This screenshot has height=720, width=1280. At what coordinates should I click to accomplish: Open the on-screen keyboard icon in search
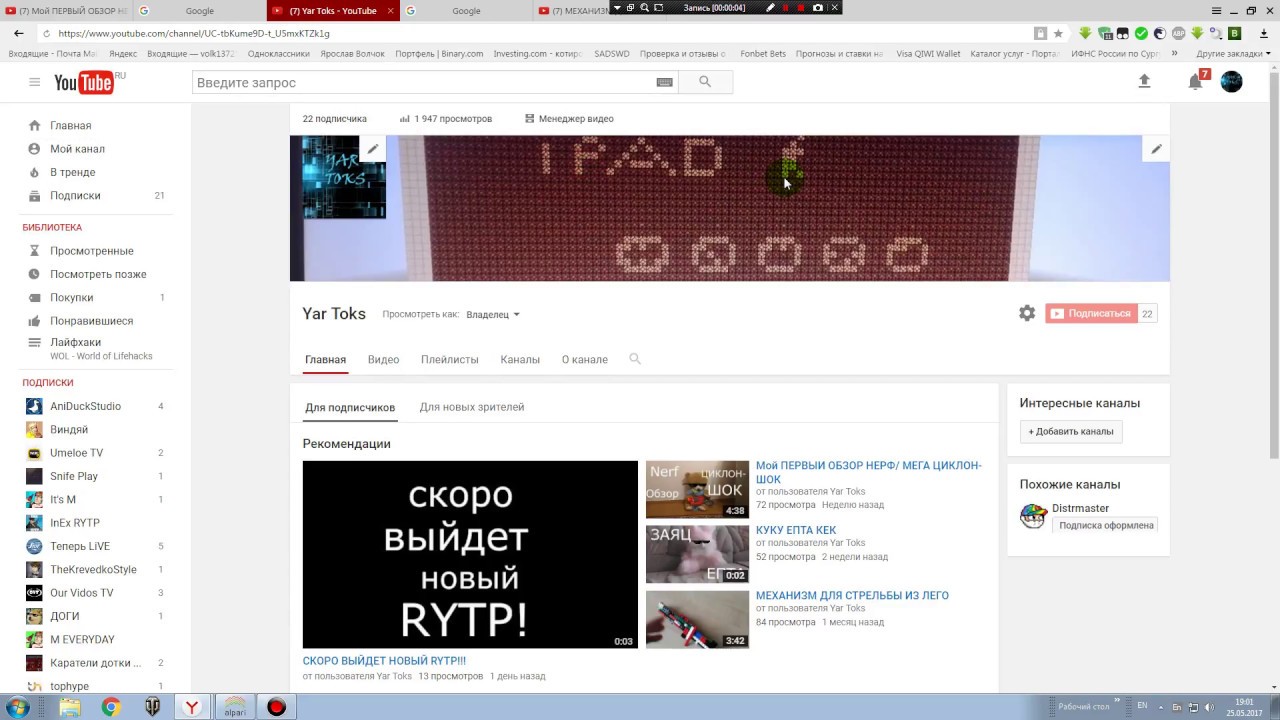pyautogui.click(x=664, y=82)
